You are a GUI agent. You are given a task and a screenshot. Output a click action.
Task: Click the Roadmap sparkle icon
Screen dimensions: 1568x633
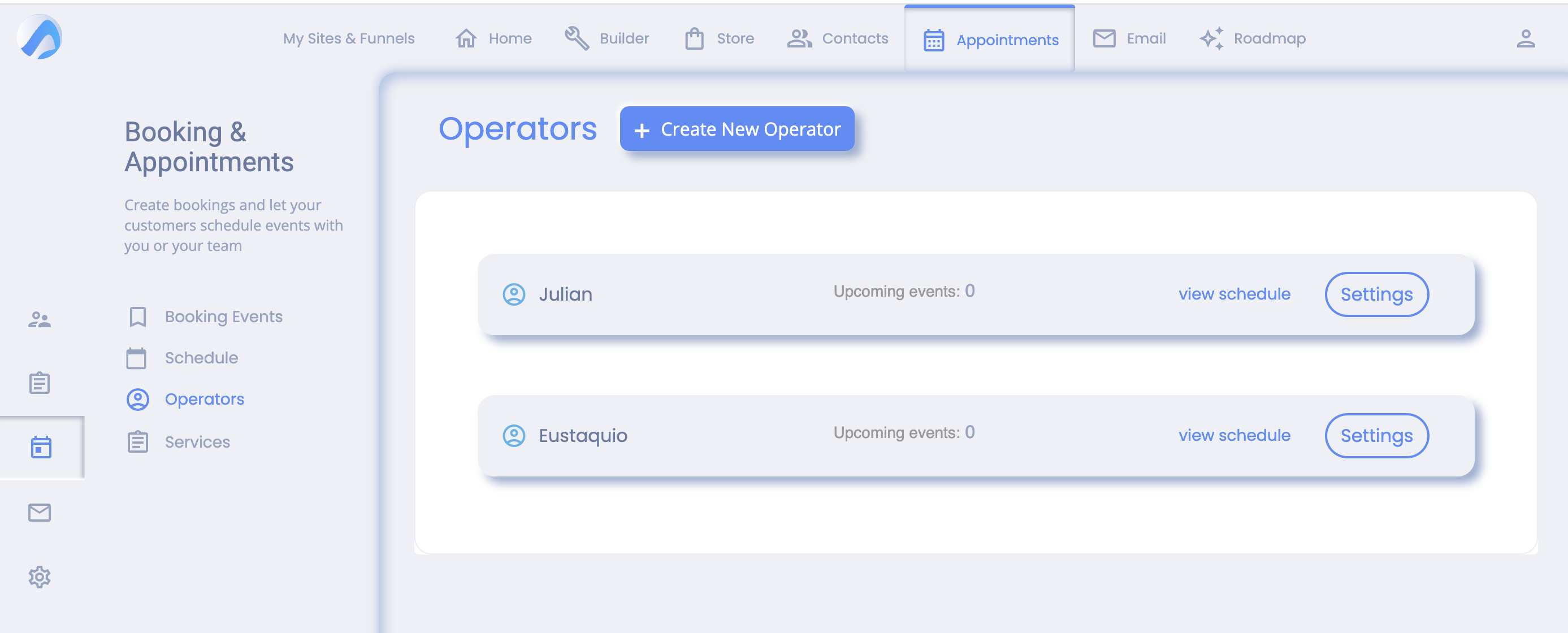click(x=1211, y=39)
